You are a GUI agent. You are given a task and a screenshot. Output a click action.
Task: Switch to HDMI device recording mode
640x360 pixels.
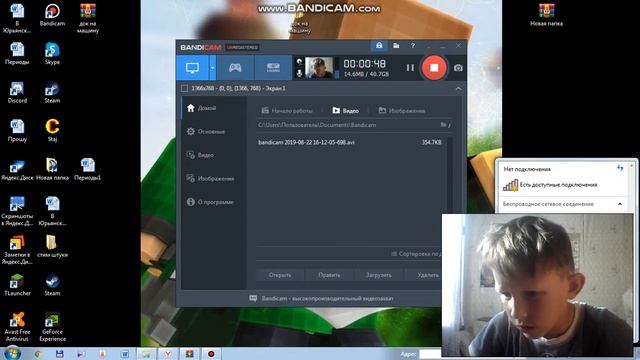point(273,68)
